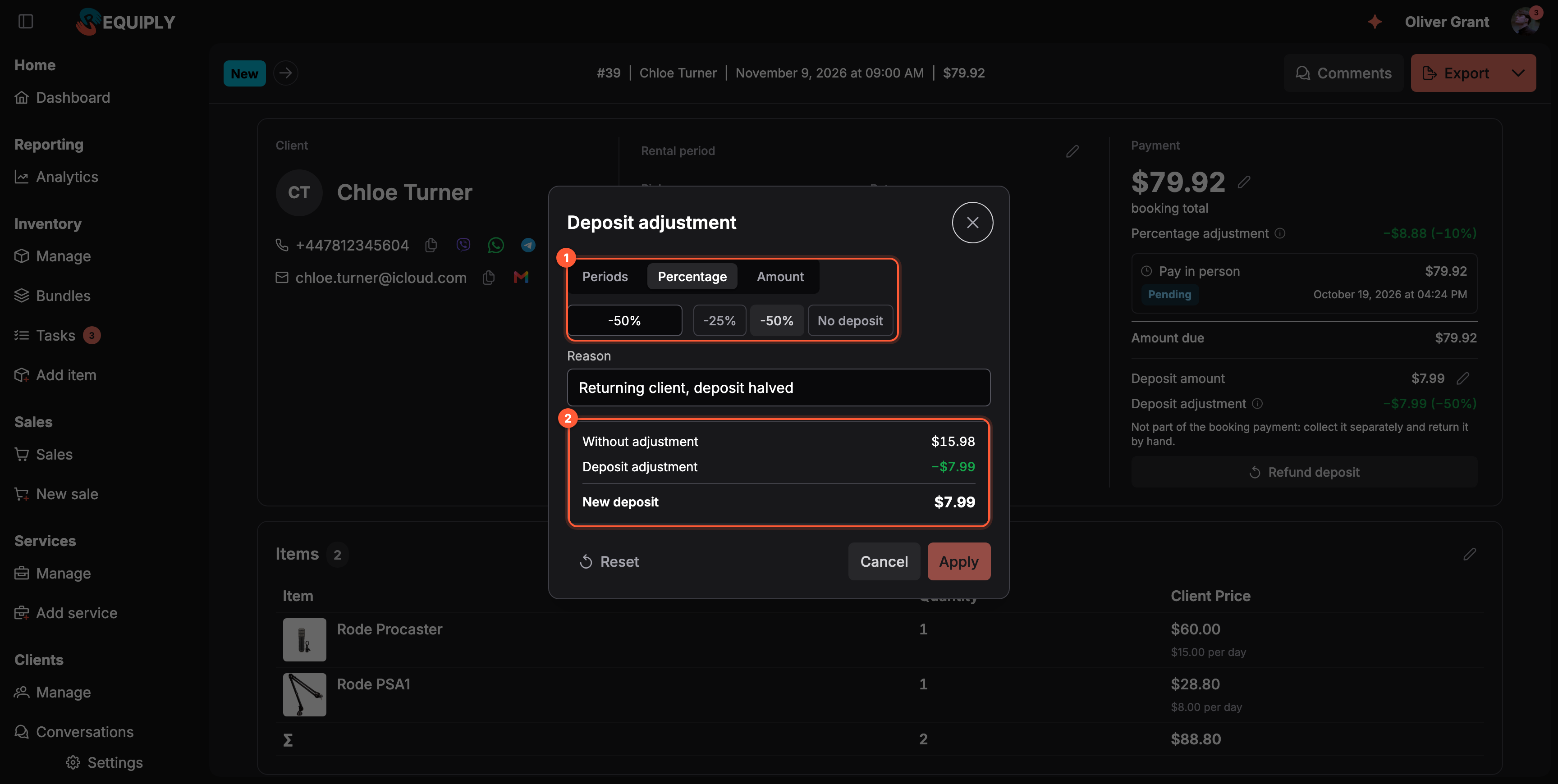Click the percentage value input showing -50%

624,320
